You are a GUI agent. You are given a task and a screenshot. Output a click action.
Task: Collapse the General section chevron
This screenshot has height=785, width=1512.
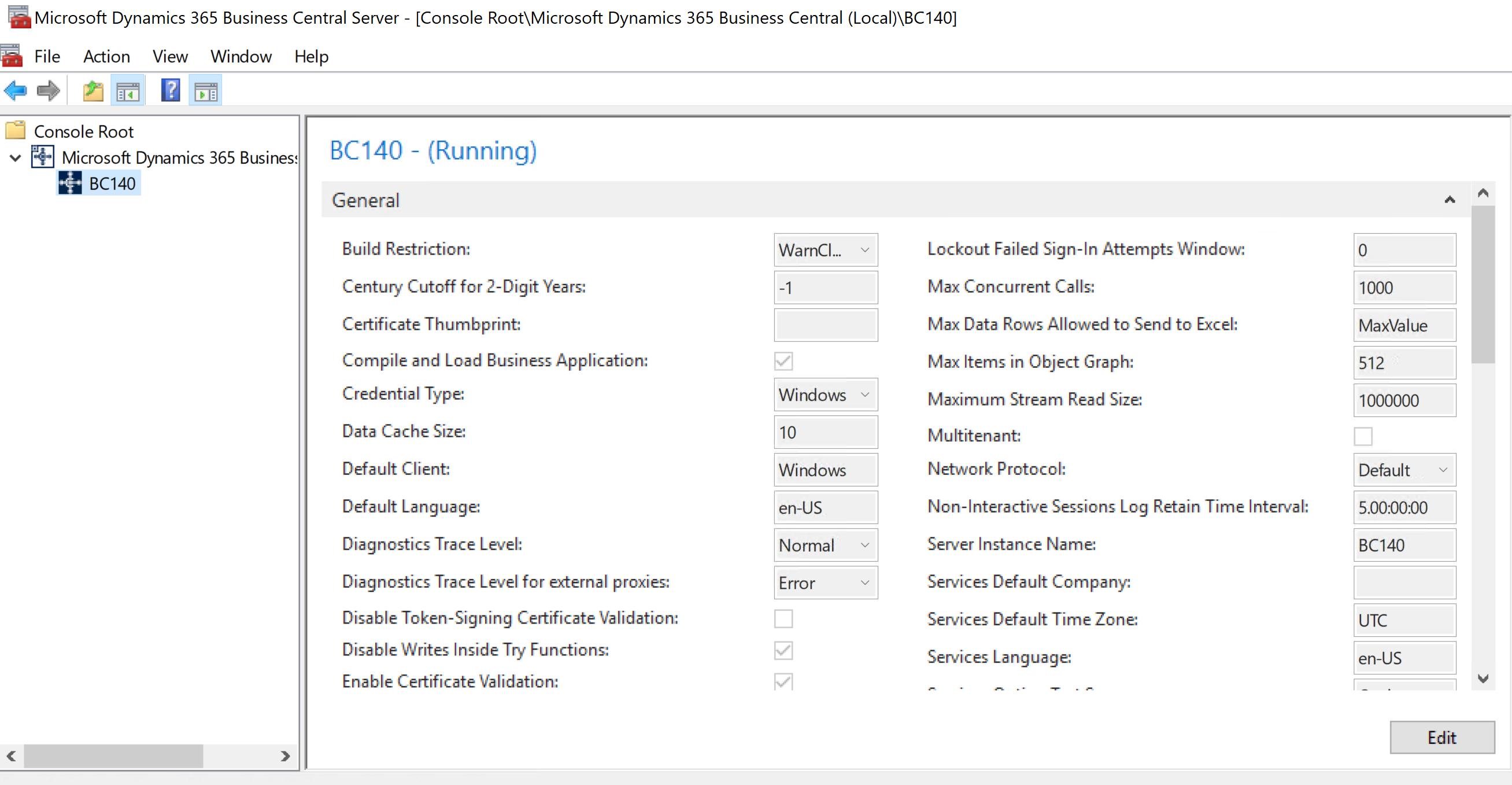[1450, 200]
